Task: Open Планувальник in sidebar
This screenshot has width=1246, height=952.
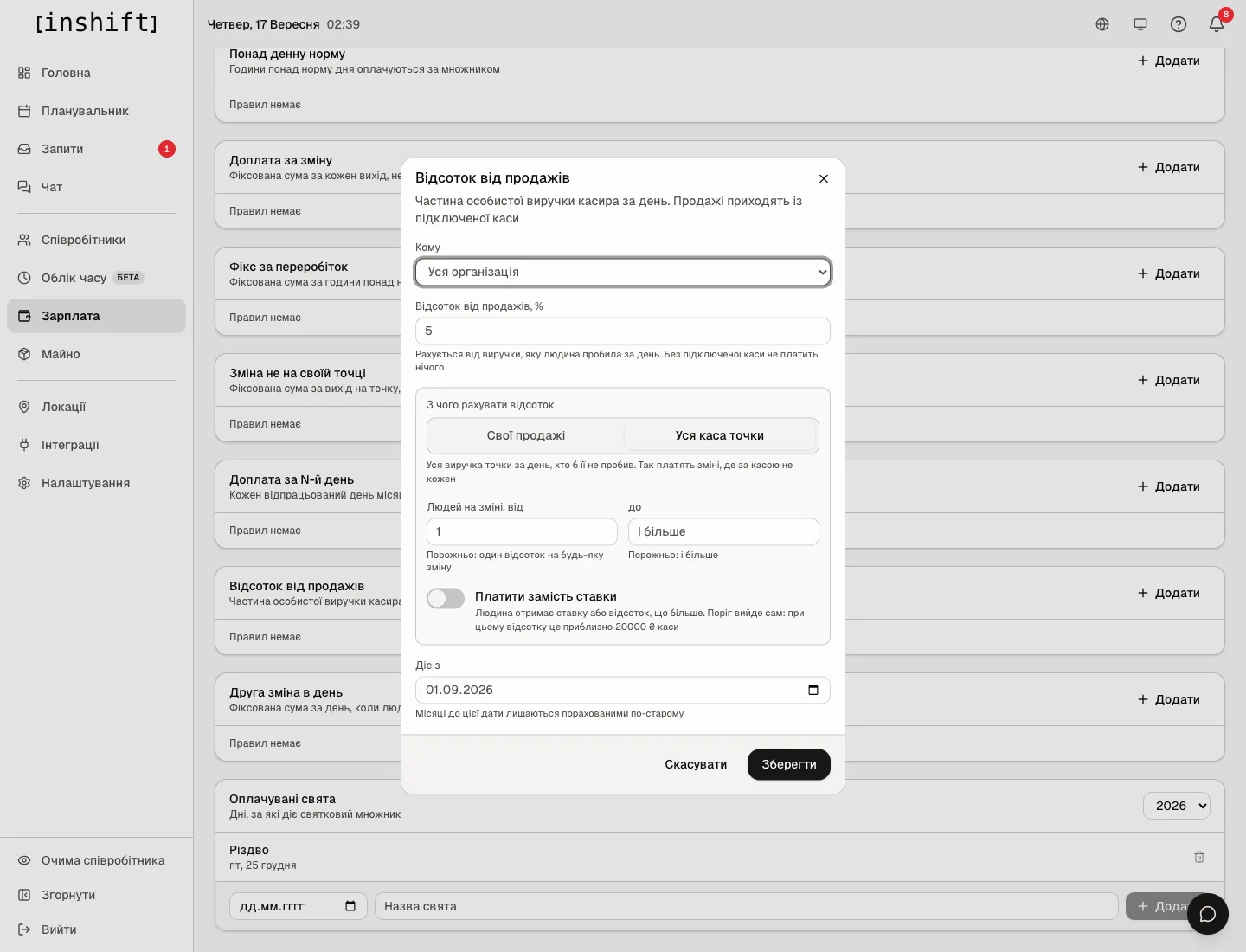Action: pyautogui.click(x=96, y=111)
